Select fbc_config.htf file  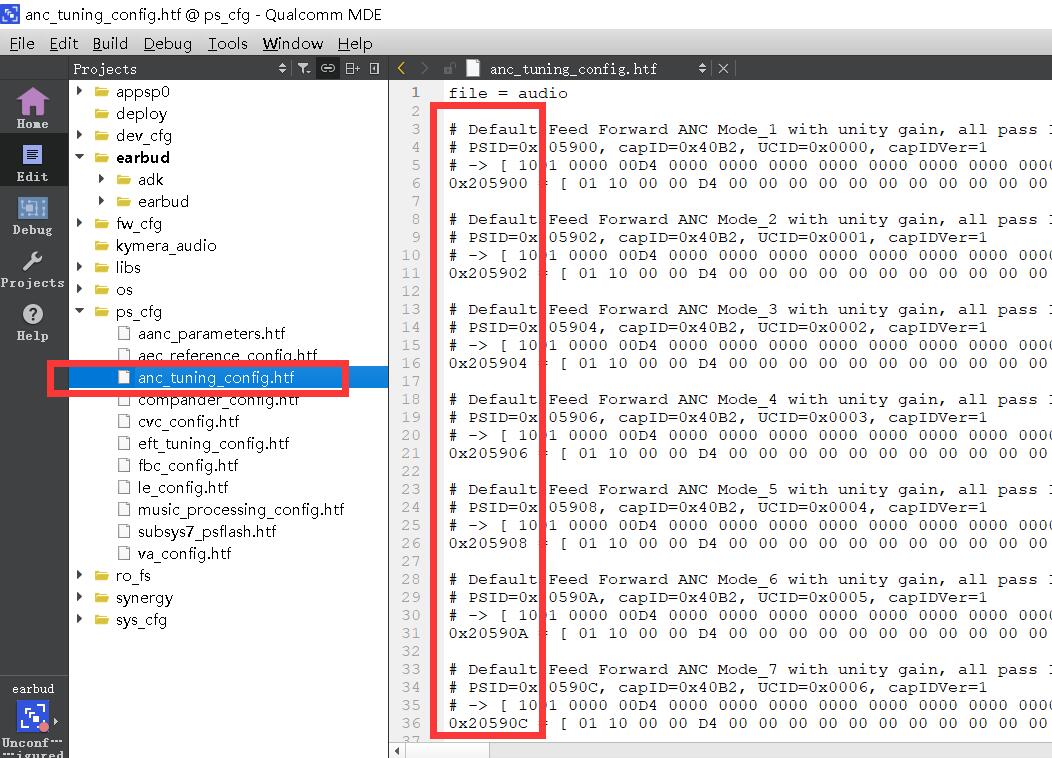(x=188, y=466)
